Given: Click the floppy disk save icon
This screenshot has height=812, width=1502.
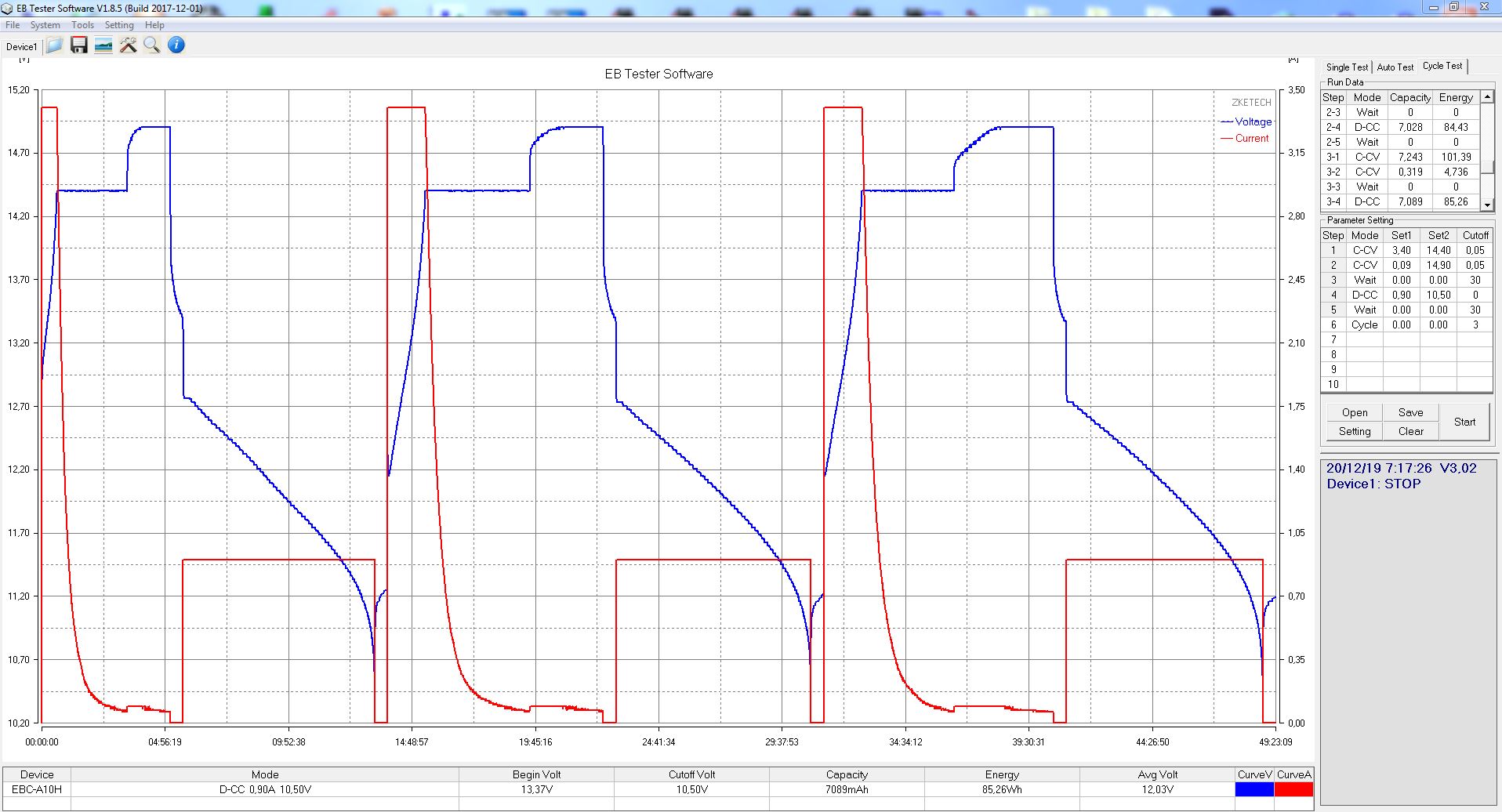Looking at the screenshot, I should 78,45.
